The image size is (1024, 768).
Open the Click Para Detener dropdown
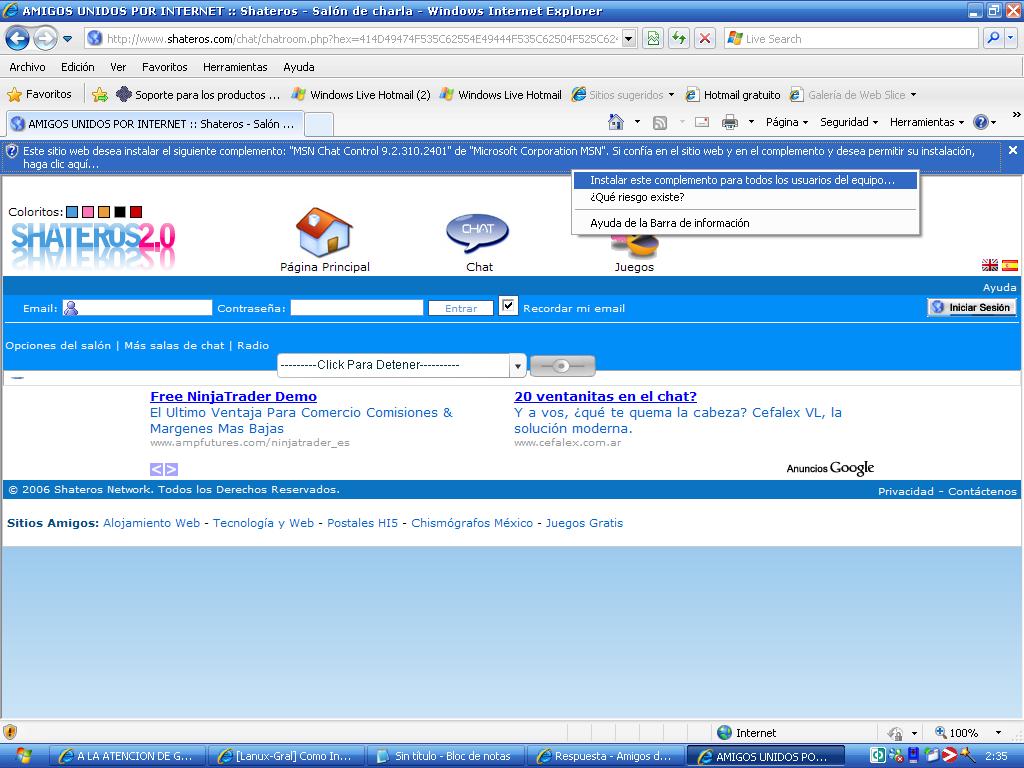(x=402, y=365)
